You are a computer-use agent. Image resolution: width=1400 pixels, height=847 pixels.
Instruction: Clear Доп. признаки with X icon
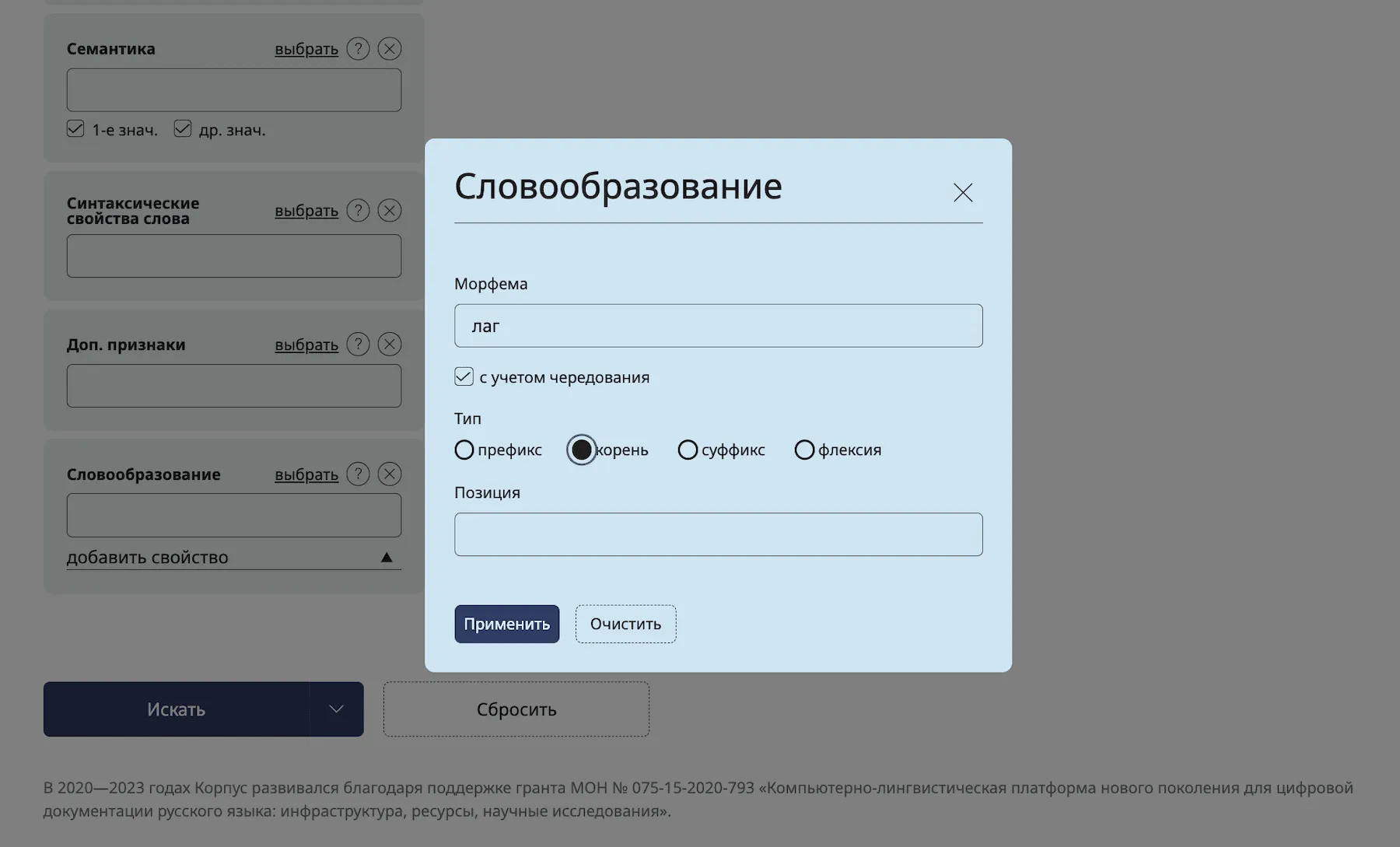(x=390, y=344)
